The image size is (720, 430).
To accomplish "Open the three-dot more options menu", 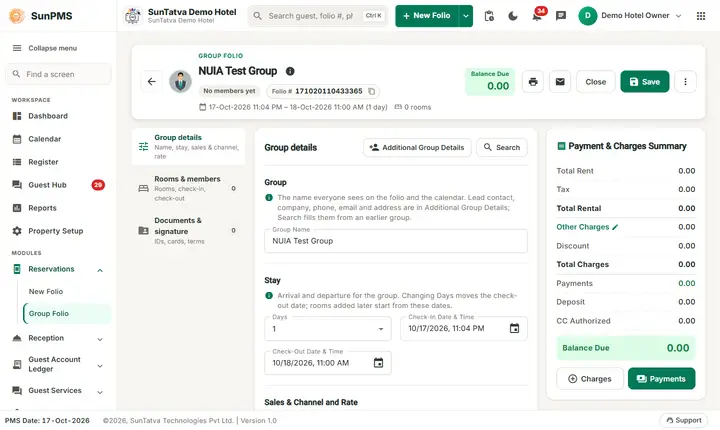I will click(685, 82).
